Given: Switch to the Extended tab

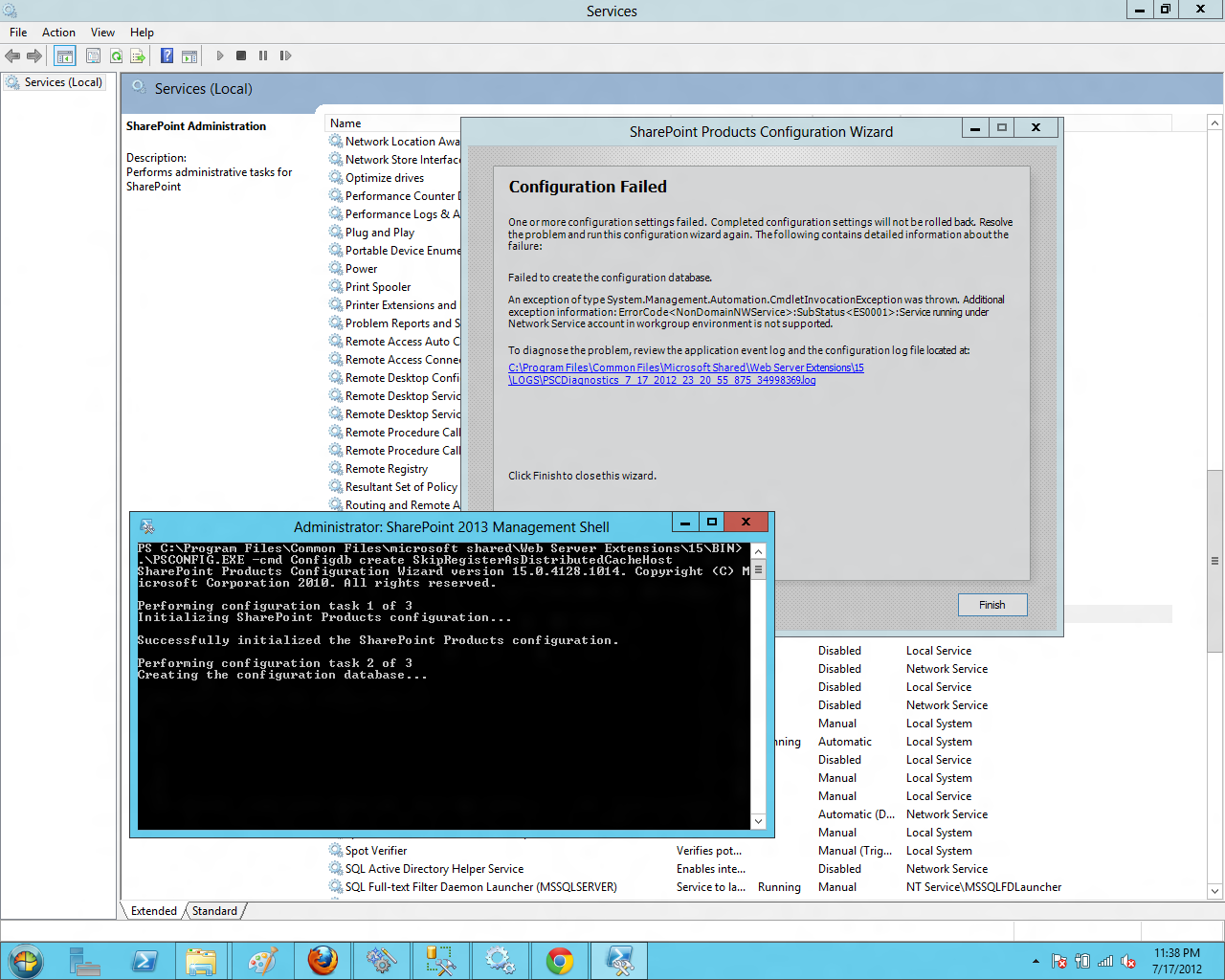Looking at the screenshot, I should coord(154,911).
